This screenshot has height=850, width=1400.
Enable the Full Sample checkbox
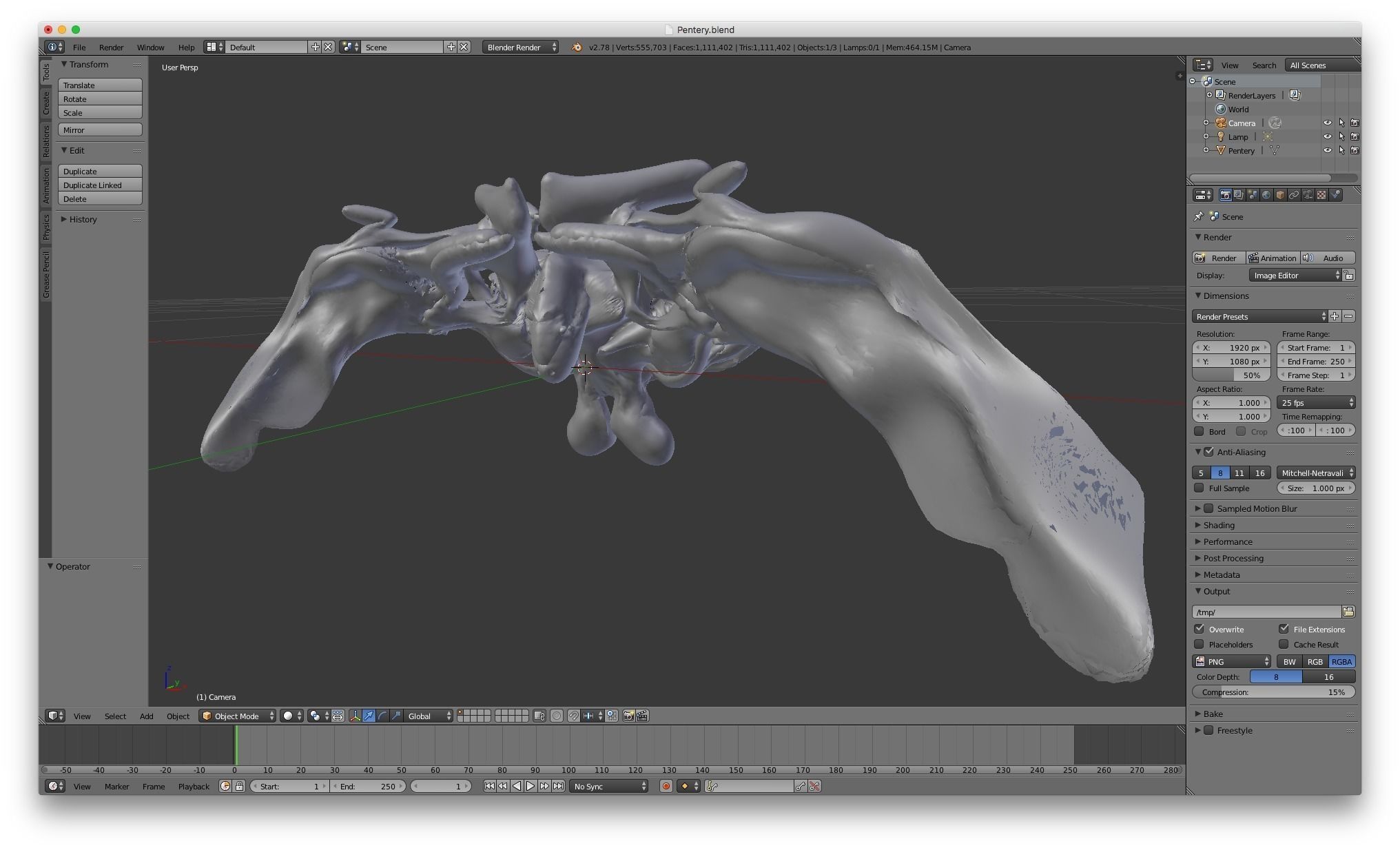pyautogui.click(x=1200, y=488)
